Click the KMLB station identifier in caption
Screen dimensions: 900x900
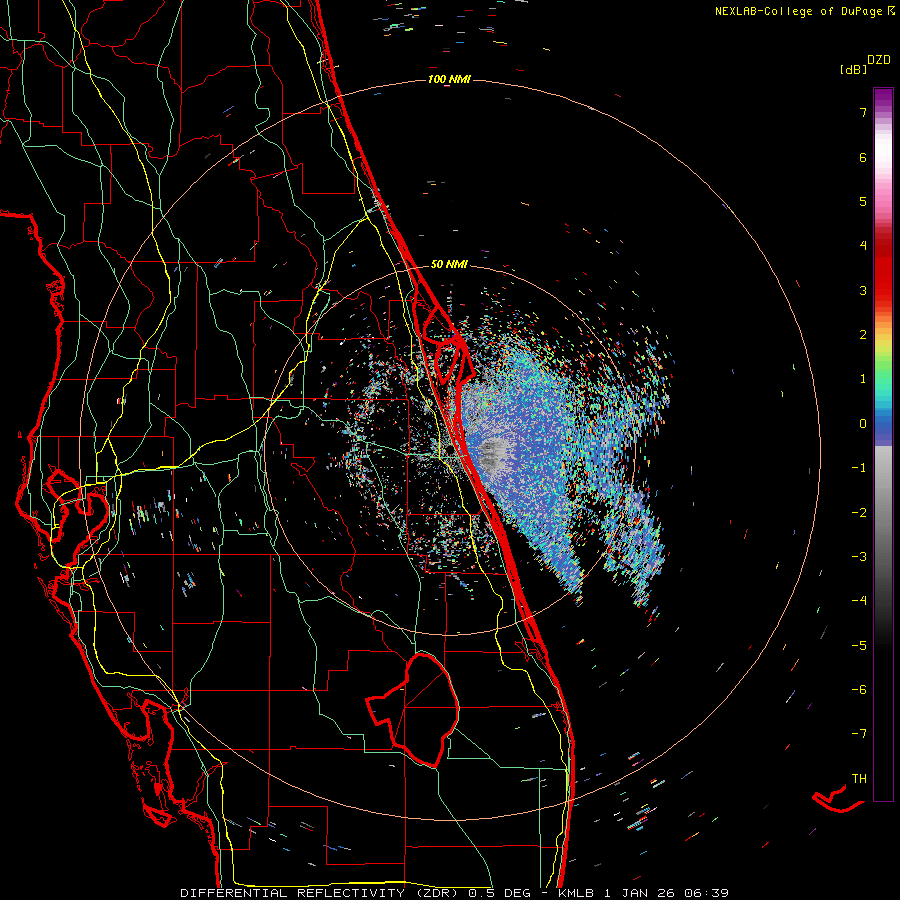[576, 893]
